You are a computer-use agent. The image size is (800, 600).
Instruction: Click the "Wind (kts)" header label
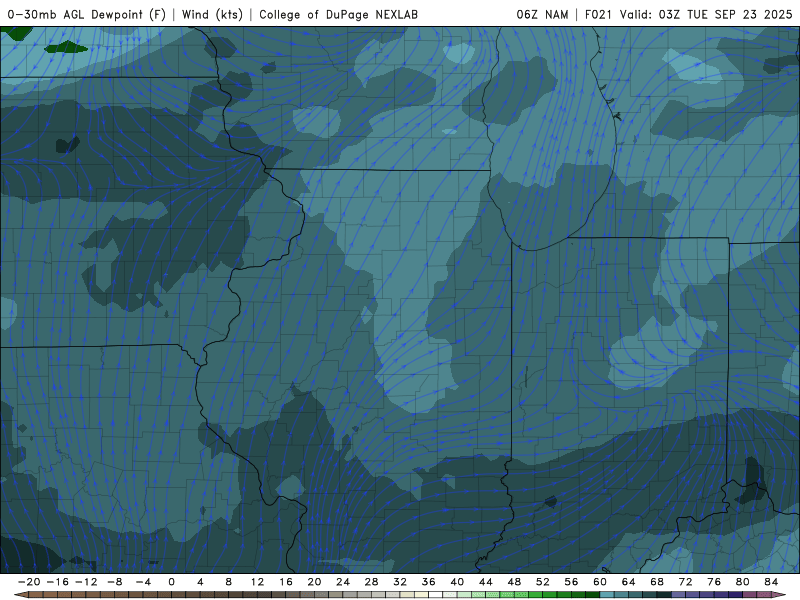coord(212,14)
